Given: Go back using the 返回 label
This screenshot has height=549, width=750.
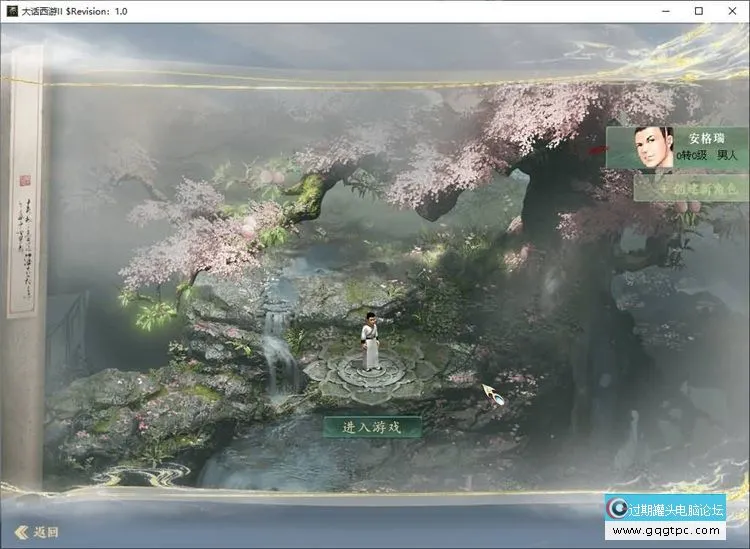Looking at the screenshot, I should (46, 532).
